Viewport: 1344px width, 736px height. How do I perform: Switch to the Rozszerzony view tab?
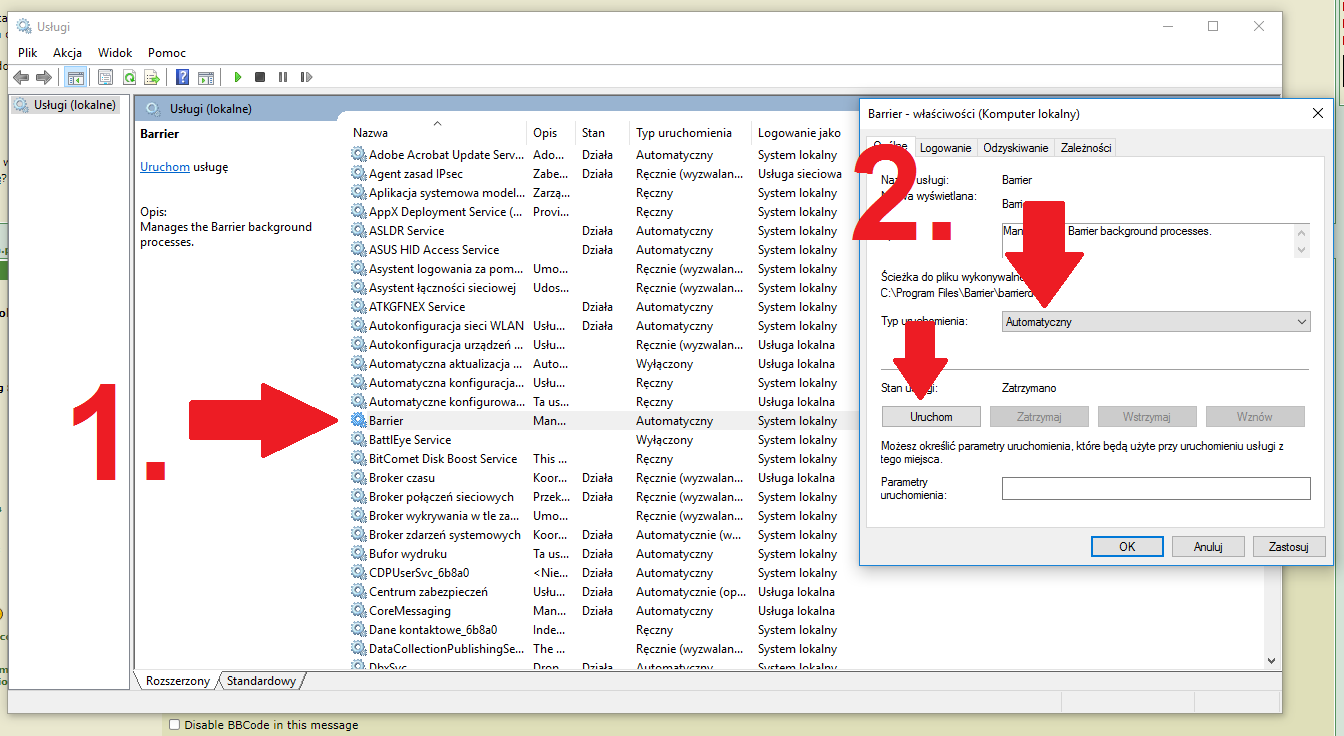[x=178, y=681]
